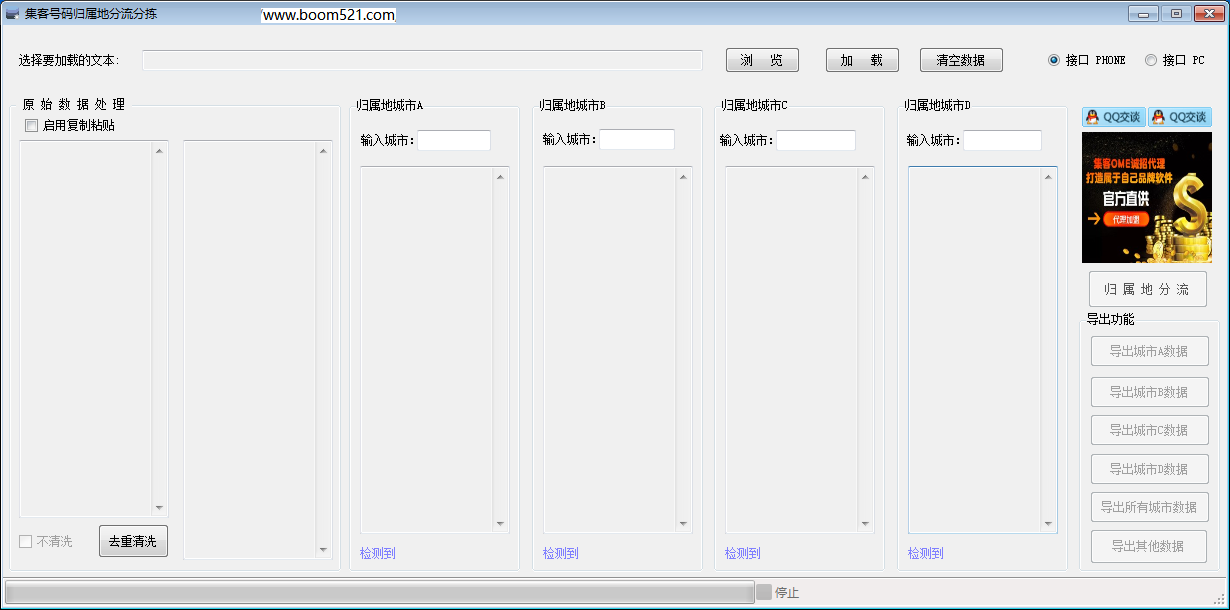Click the 集客OME advertisement banner

pyautogui.click(x=1146, y=198)
